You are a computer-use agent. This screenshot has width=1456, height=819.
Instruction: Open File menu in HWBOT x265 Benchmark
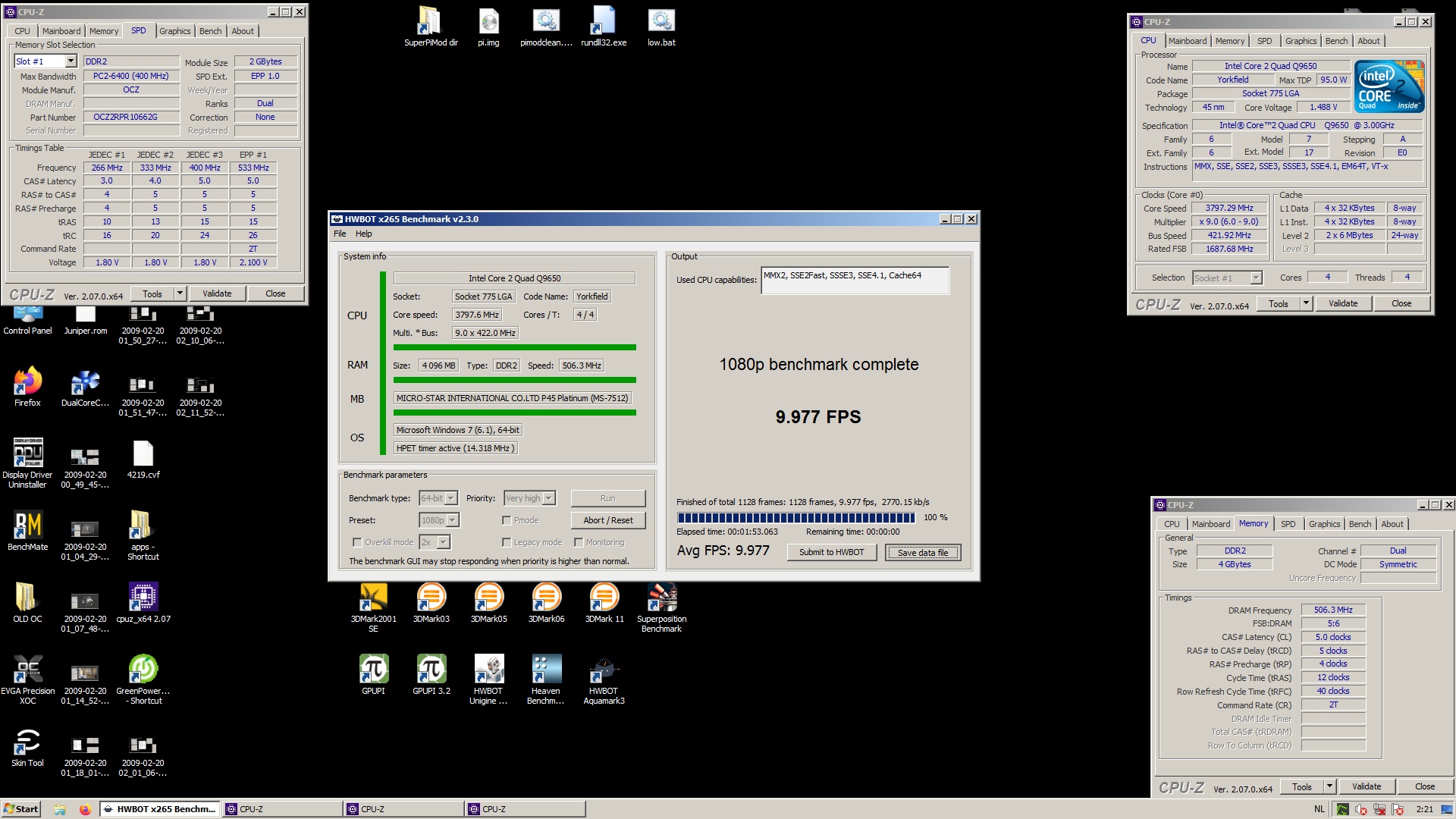point(340,234)
